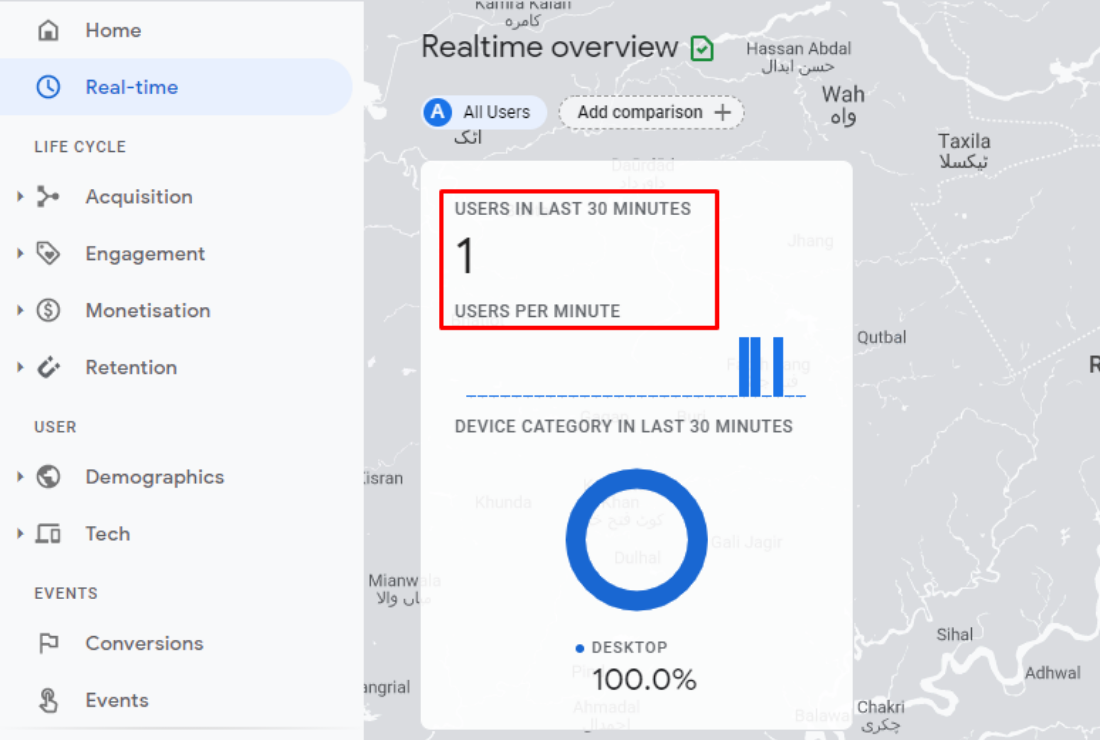Open the Demographics reports label

(155, 477)
